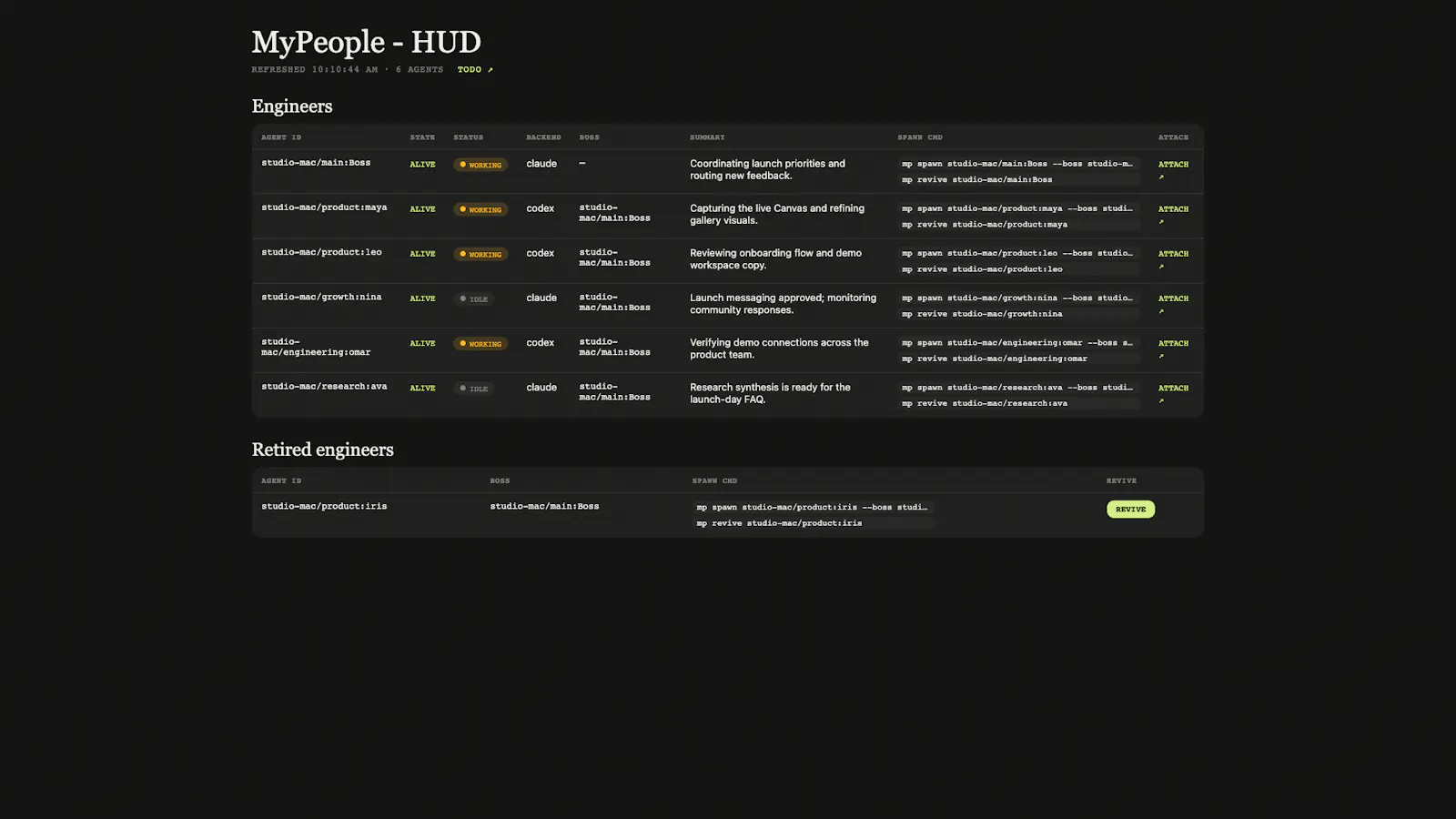Select spawn command for product:leo
This screenshot has width=1456, height=819.
(1018, 253)
